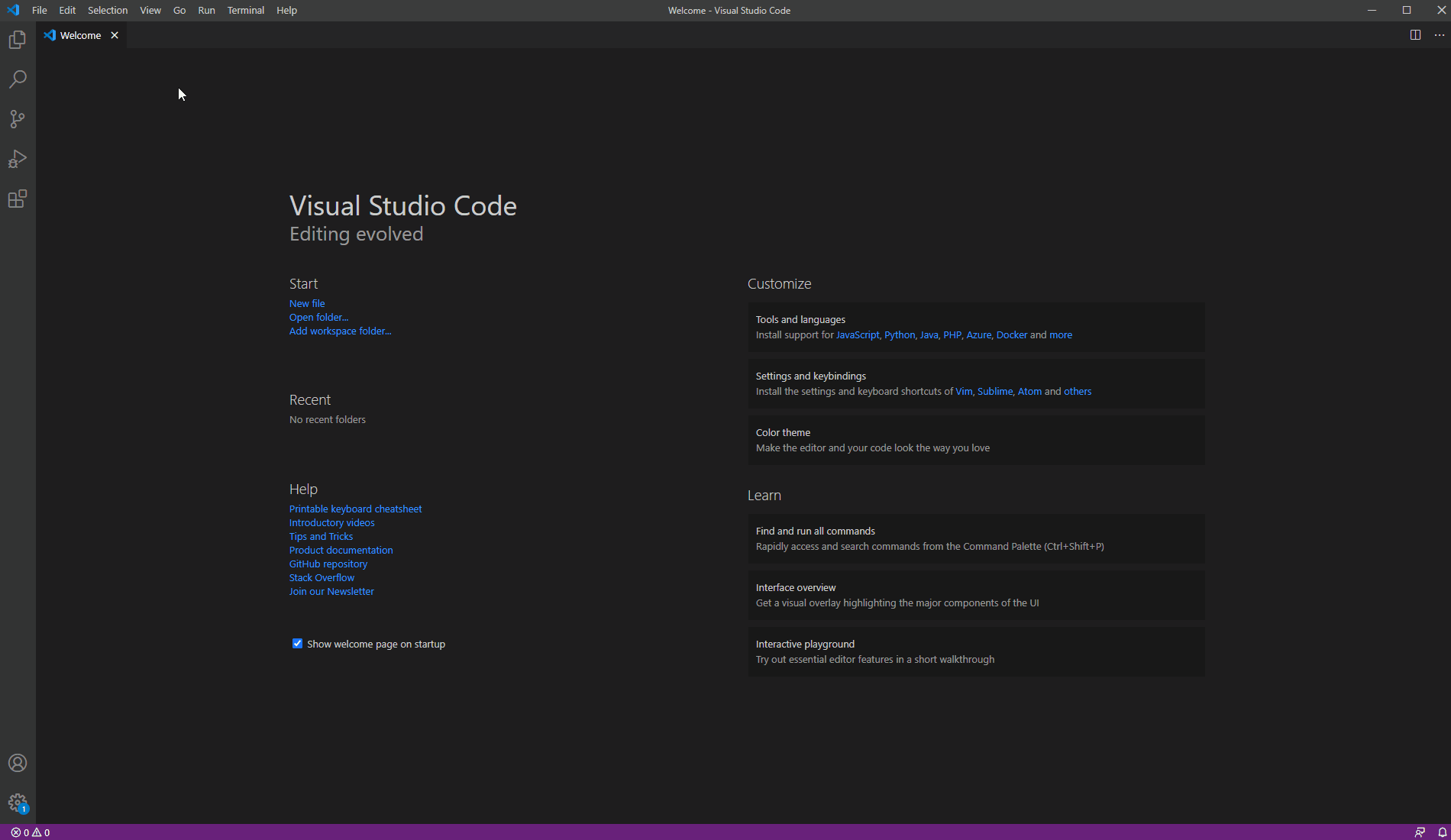Click the VS Code logo in title bar
The image size is (1451, 840).
pos(13,10)
